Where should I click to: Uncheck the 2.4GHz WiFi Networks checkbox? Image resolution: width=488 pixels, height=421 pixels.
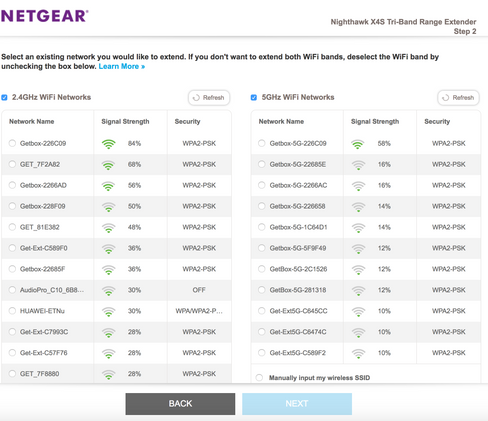[x=4, y=97]
